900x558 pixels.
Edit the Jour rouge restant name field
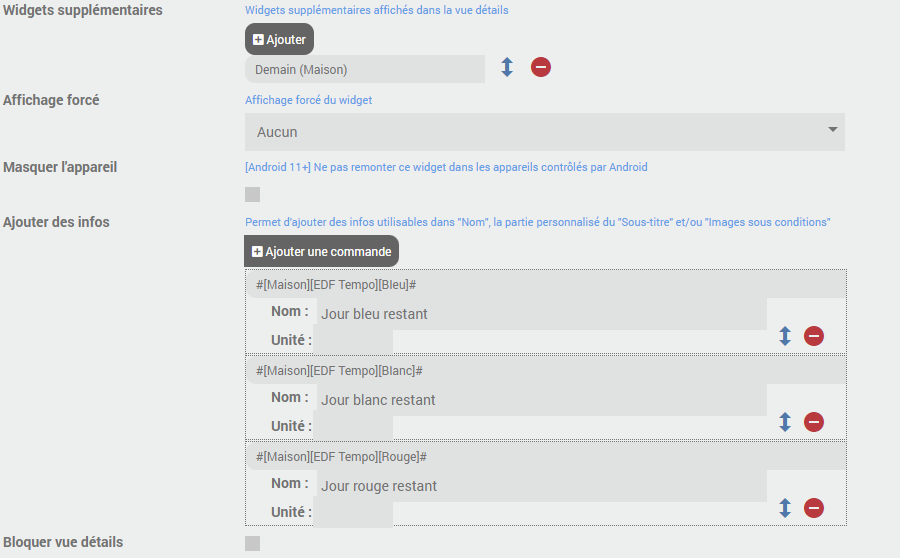pos(540,486)
